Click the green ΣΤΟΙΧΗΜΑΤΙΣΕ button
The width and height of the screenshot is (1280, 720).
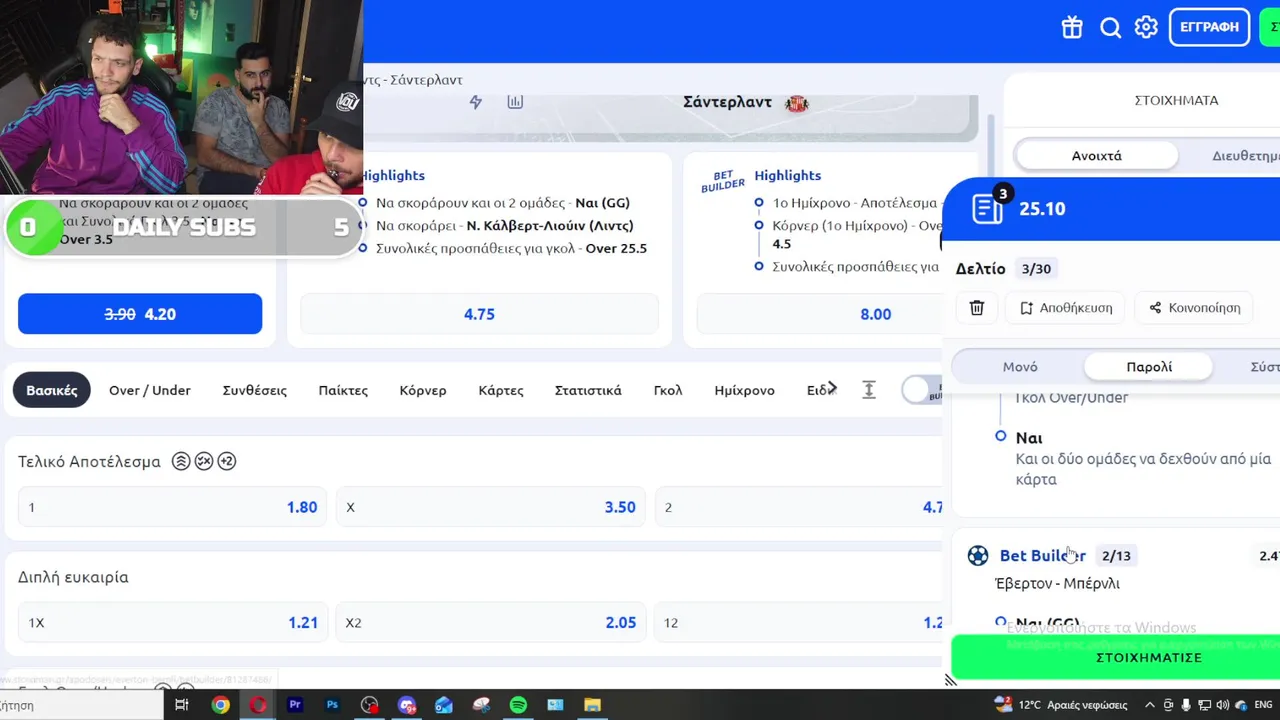click(x=1115, y=657)
